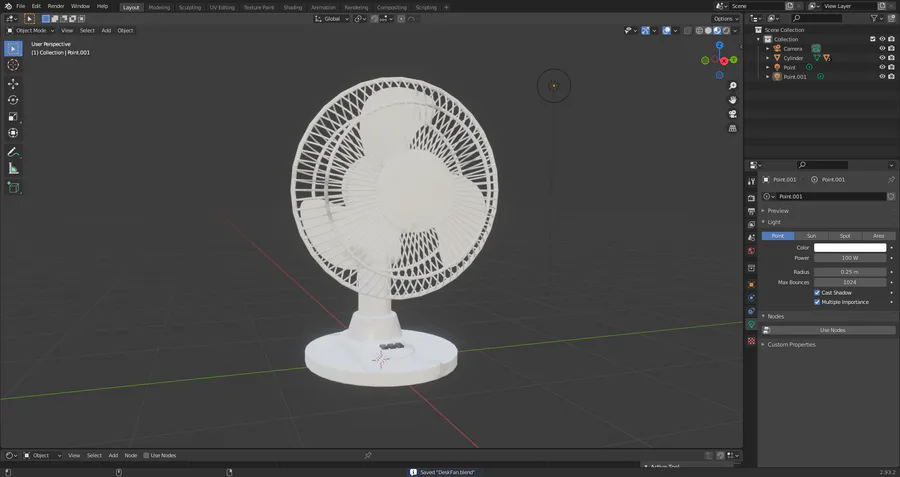The height and width of the screenshot is (477, 900).
Task: Open the View Layer properties tab
Action: pos(751,224)
